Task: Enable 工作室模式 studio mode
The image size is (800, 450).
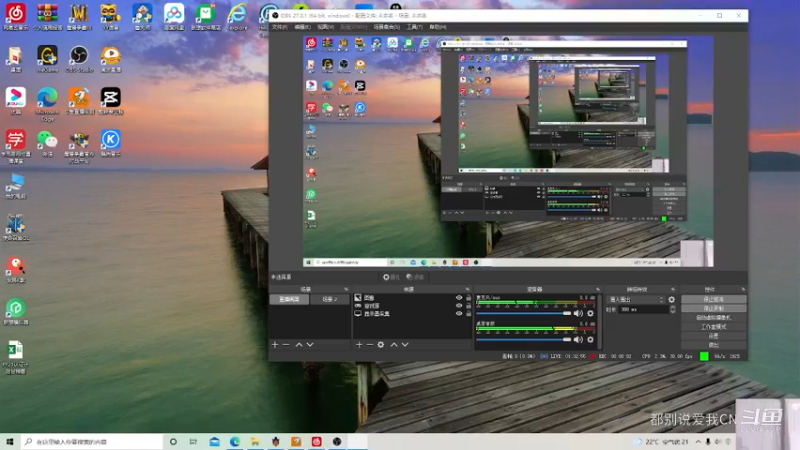Action: pos(714,327)
